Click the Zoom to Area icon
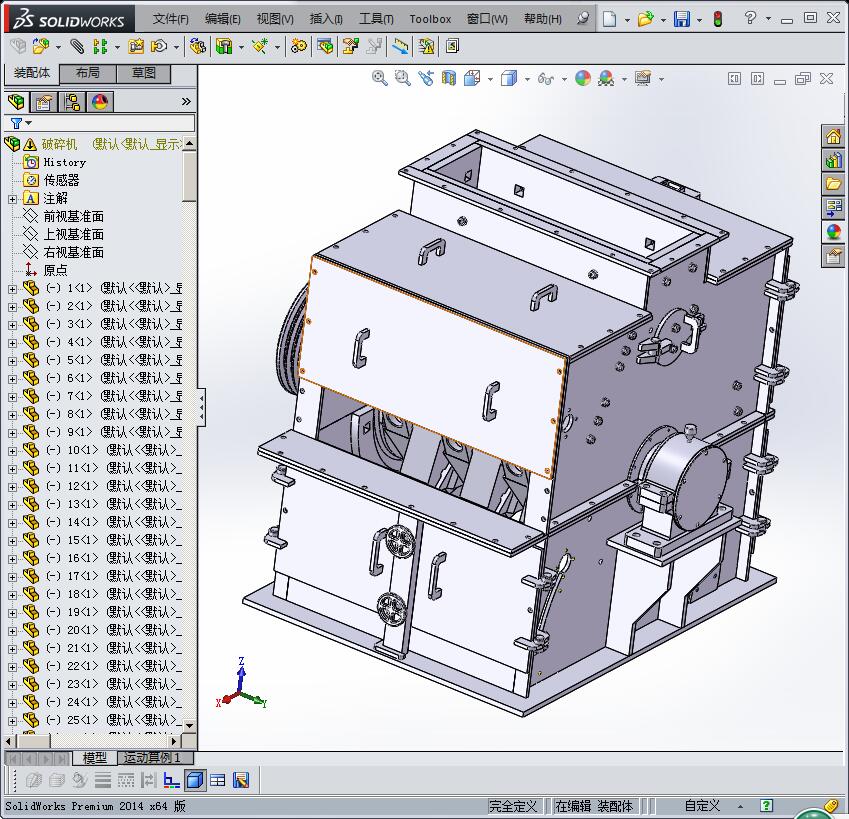 pos(402,78)
